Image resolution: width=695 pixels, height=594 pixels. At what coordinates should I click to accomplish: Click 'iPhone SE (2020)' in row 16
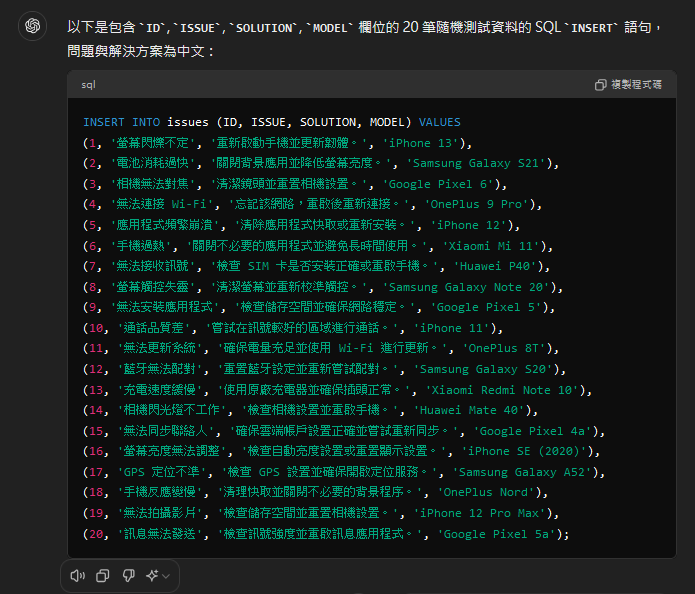tap(524, 452)
